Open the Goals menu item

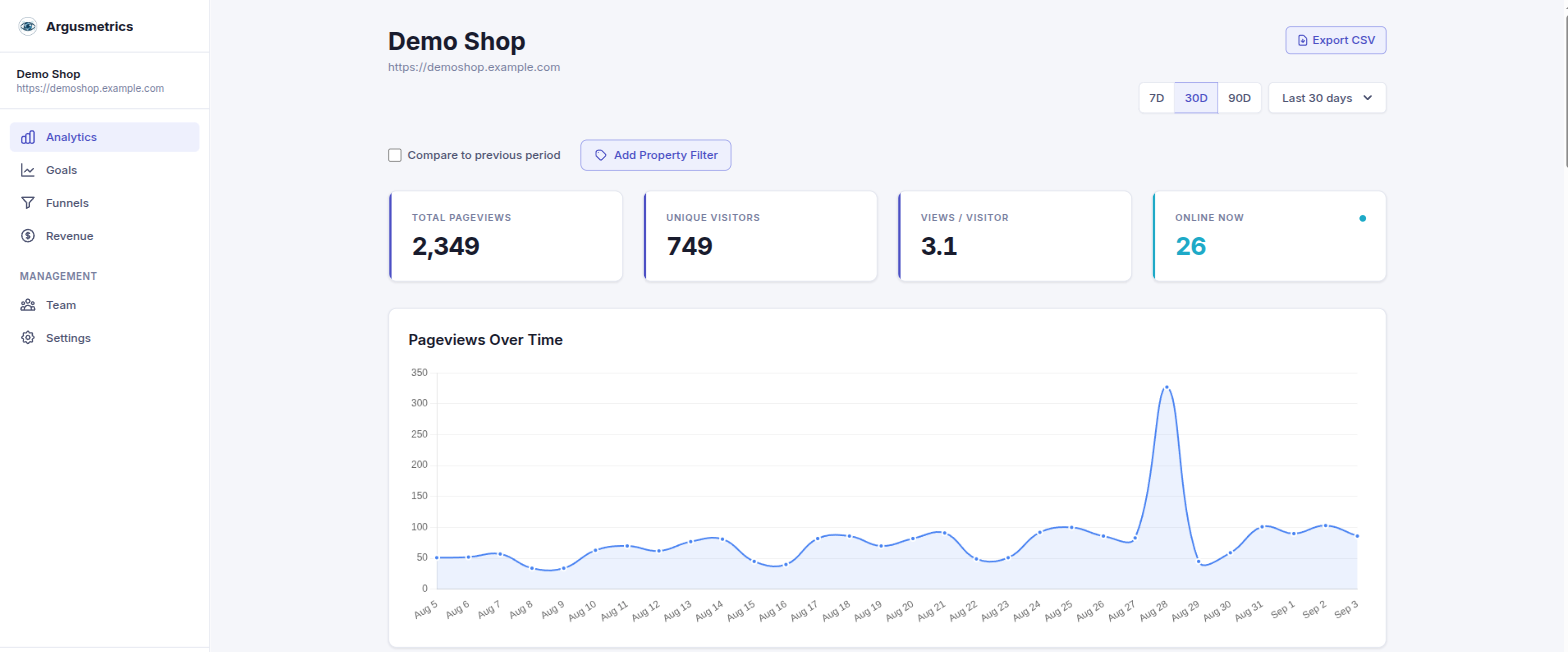coord(105,170)
